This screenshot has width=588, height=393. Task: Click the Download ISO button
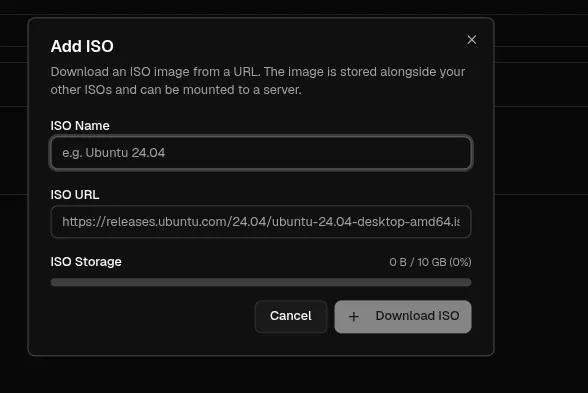click(x=403, y=316)
